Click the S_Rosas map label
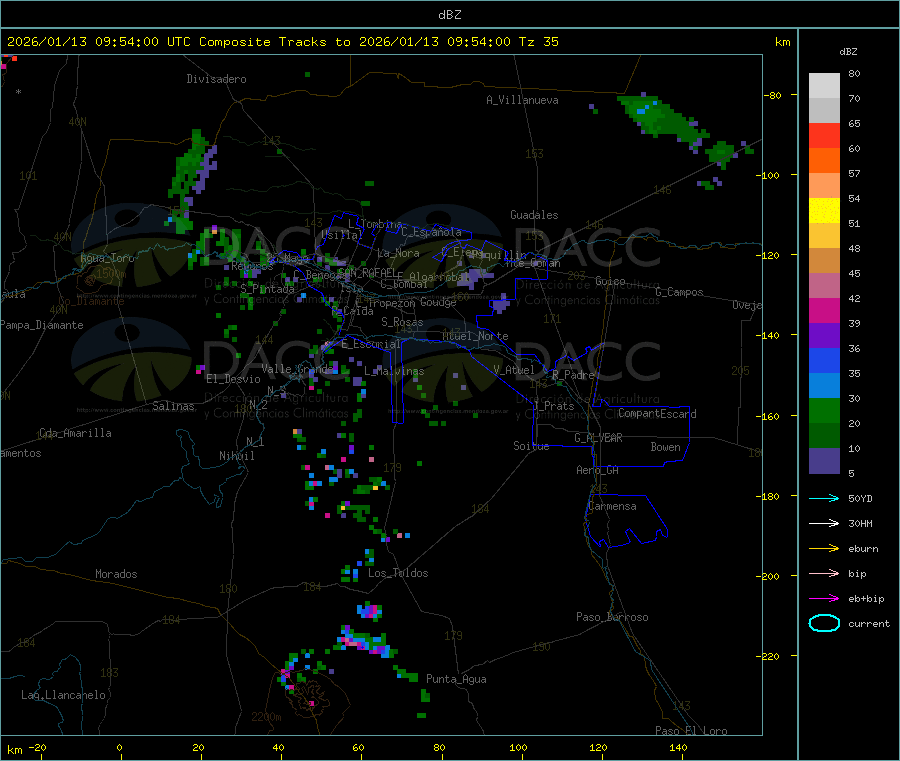Viewport: 900px width, 761px height. pyautogui.click(x=402, y=323)
